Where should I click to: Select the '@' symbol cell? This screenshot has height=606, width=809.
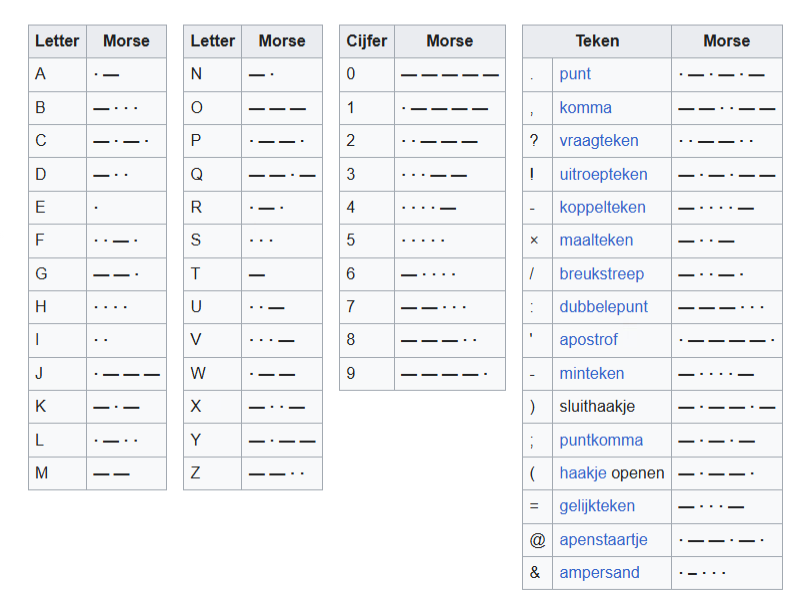(x=537, y=539)
